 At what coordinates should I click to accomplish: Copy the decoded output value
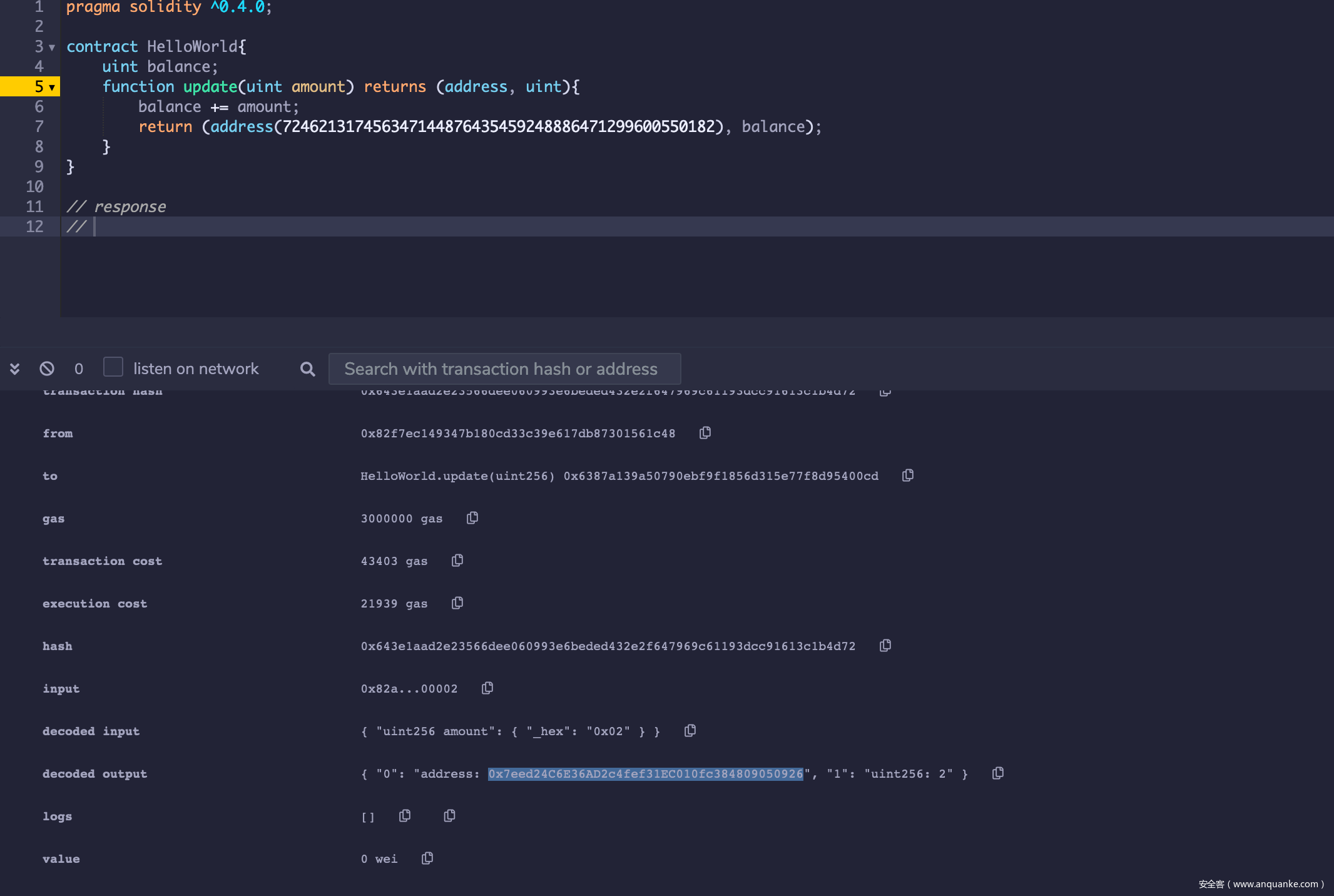click(998, 773)
